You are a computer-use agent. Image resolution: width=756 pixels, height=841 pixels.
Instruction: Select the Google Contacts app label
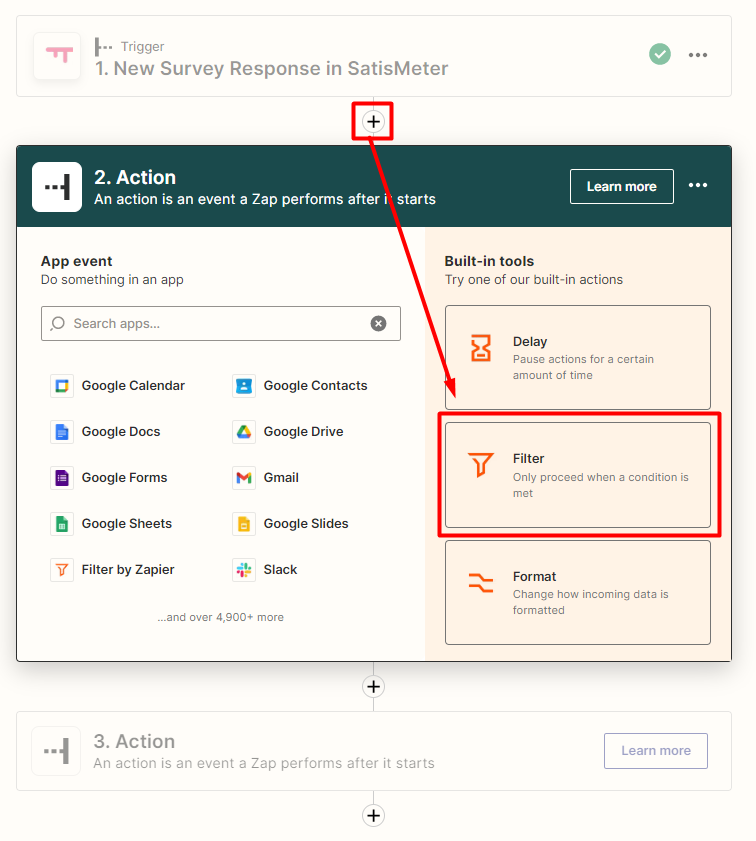pyautogui.click(x=315, y=386)
